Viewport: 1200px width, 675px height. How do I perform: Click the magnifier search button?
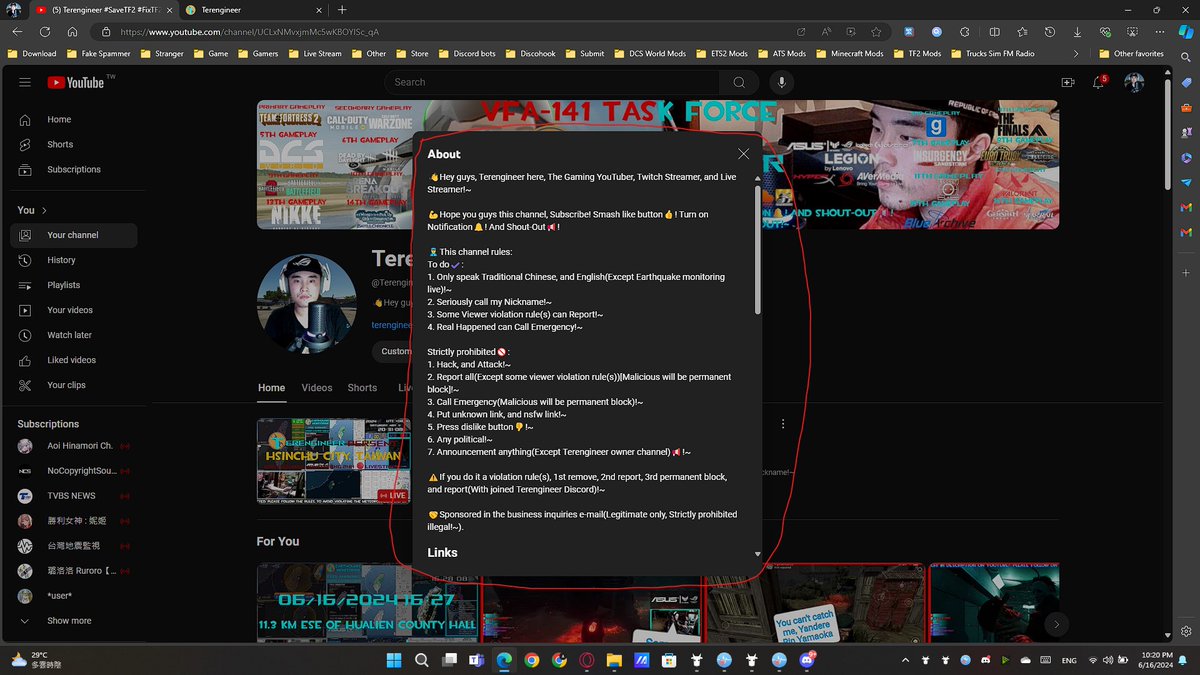[x=739, y=82]
